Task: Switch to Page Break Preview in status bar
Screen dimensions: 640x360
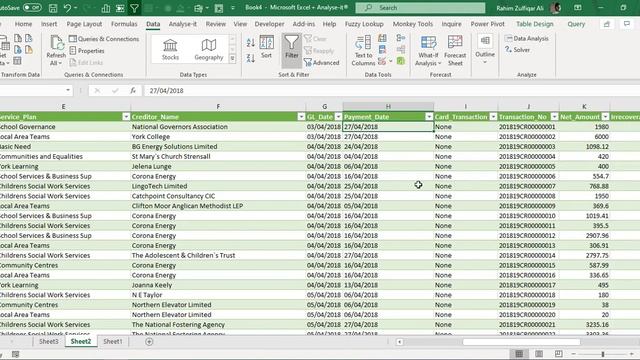Action: tap(558, 354)
